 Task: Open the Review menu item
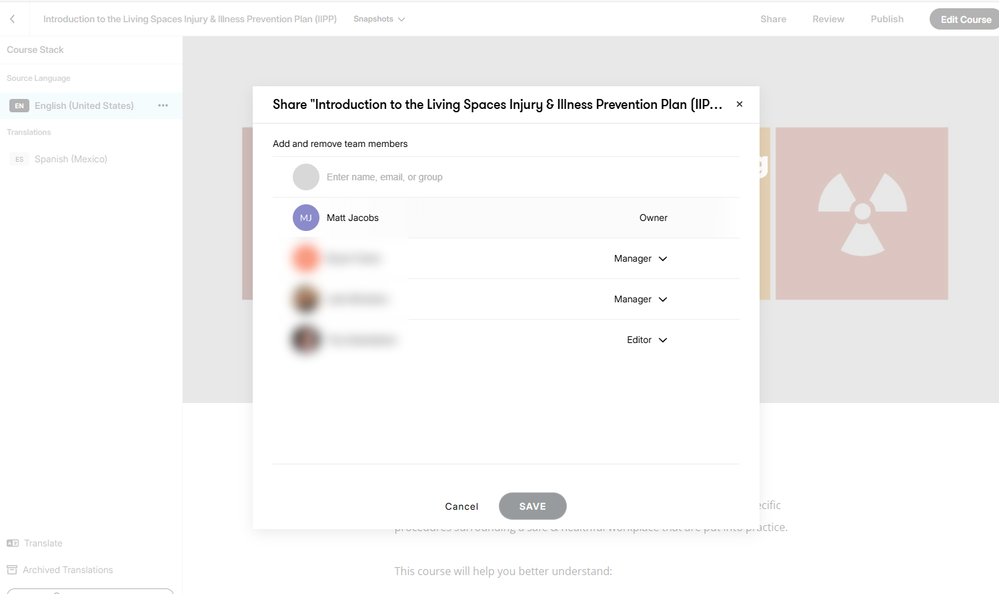[828, 19]
